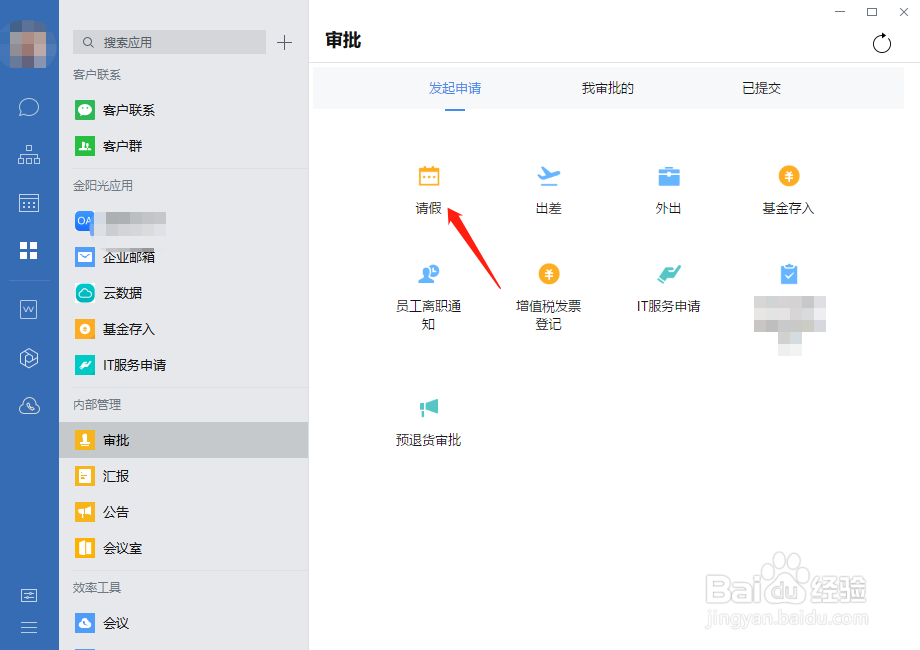920x650 pixels.
Task: Select the organization contacts icon in the sidebar
Action: (28, 154)
